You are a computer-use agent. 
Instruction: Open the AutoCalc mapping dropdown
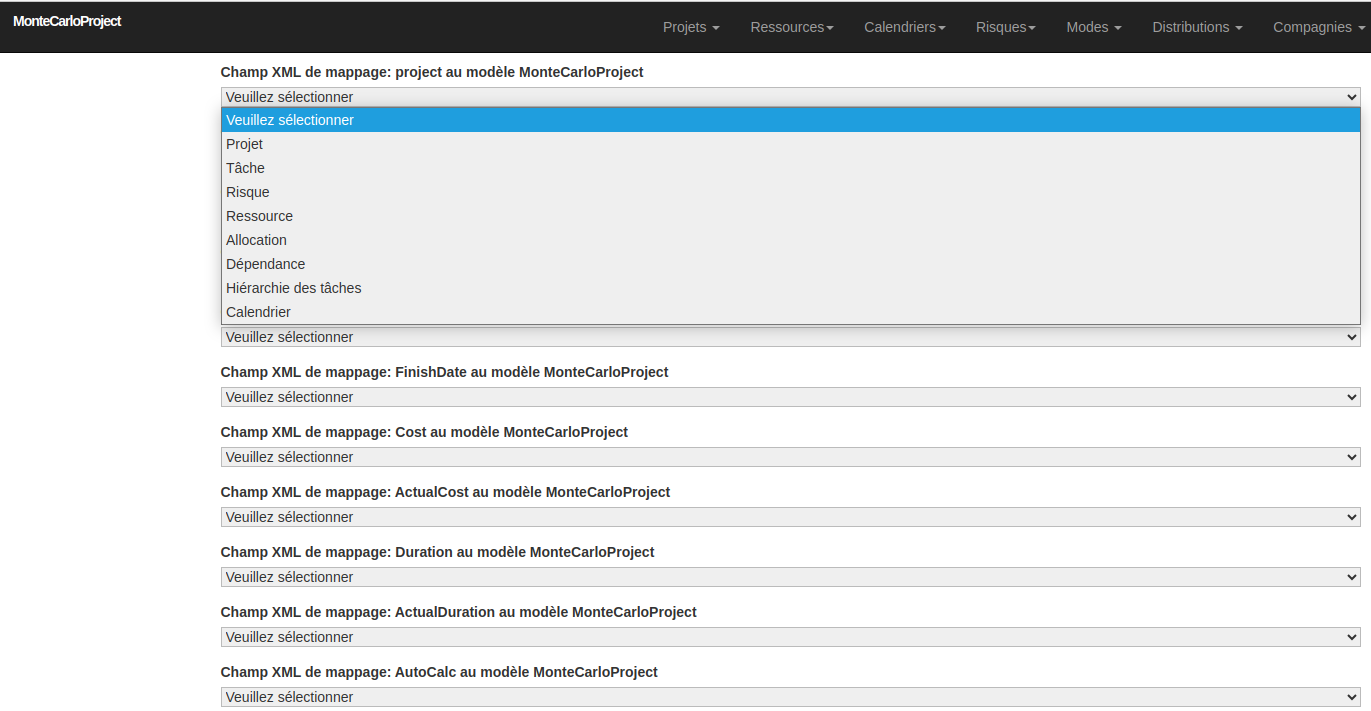point(790,697)
